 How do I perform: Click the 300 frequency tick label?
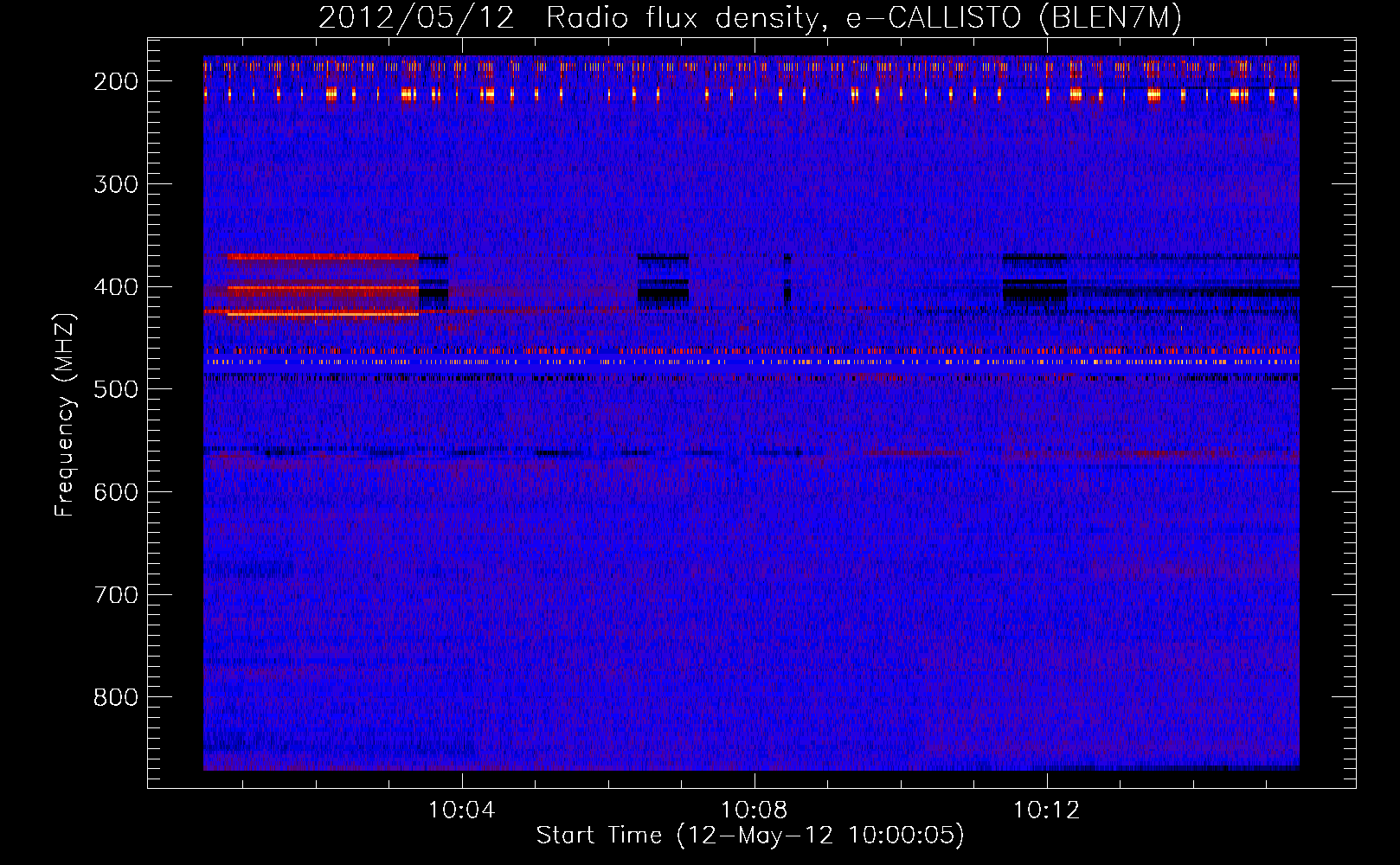[115, 184]
